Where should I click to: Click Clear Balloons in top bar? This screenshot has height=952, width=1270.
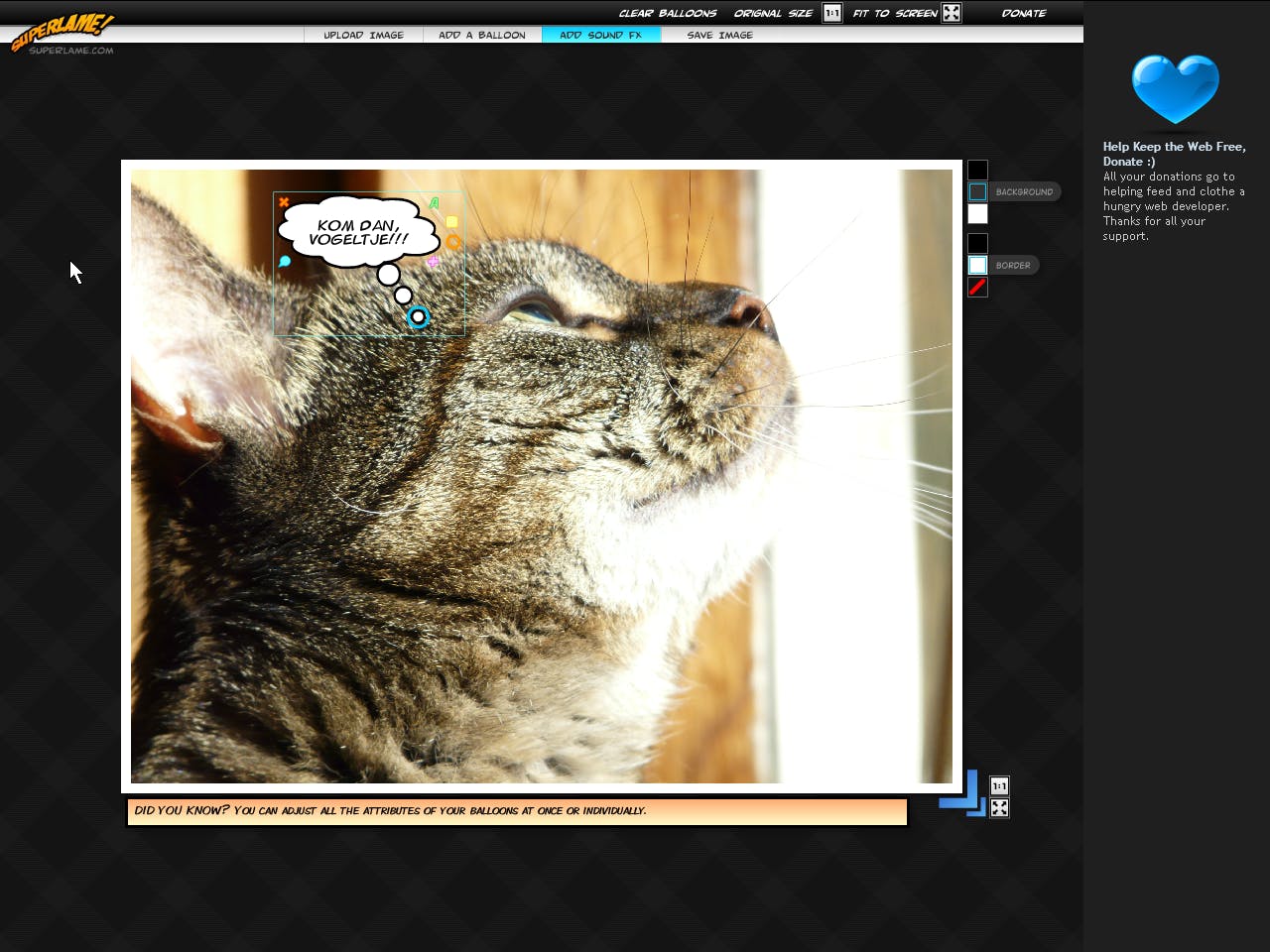[668, 13]
